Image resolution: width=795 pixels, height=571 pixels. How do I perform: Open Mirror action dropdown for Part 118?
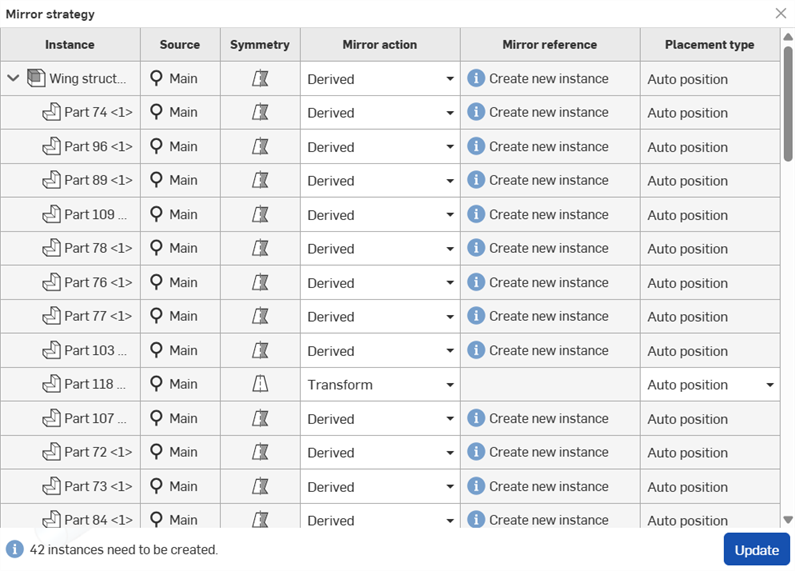click(450, 385)
